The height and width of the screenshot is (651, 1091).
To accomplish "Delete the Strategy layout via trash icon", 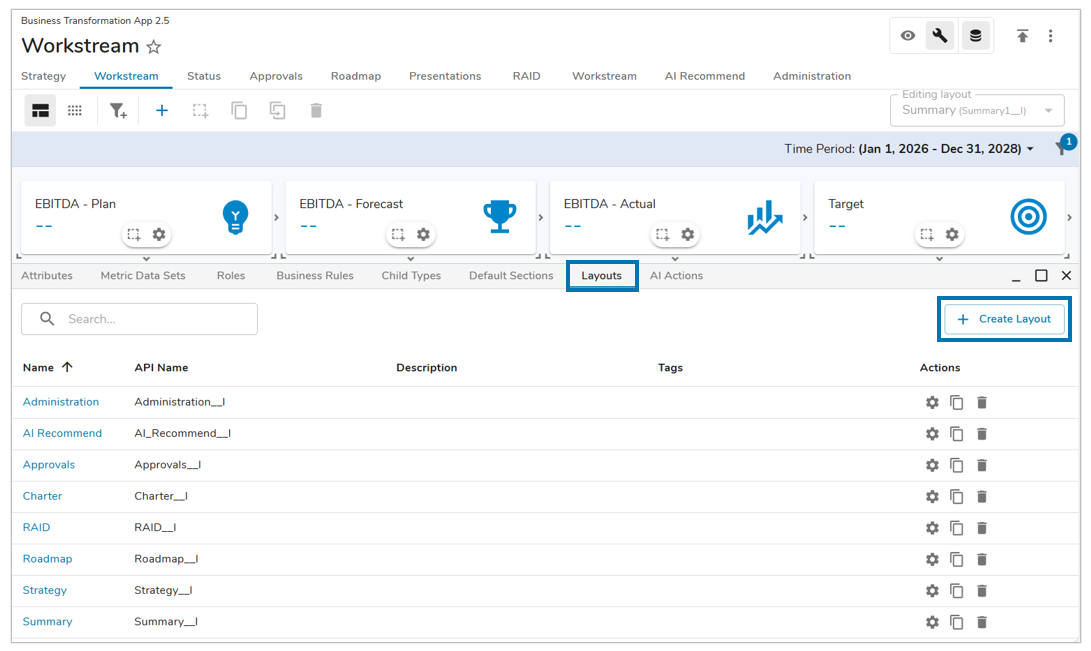I will (x=982, y=590).
